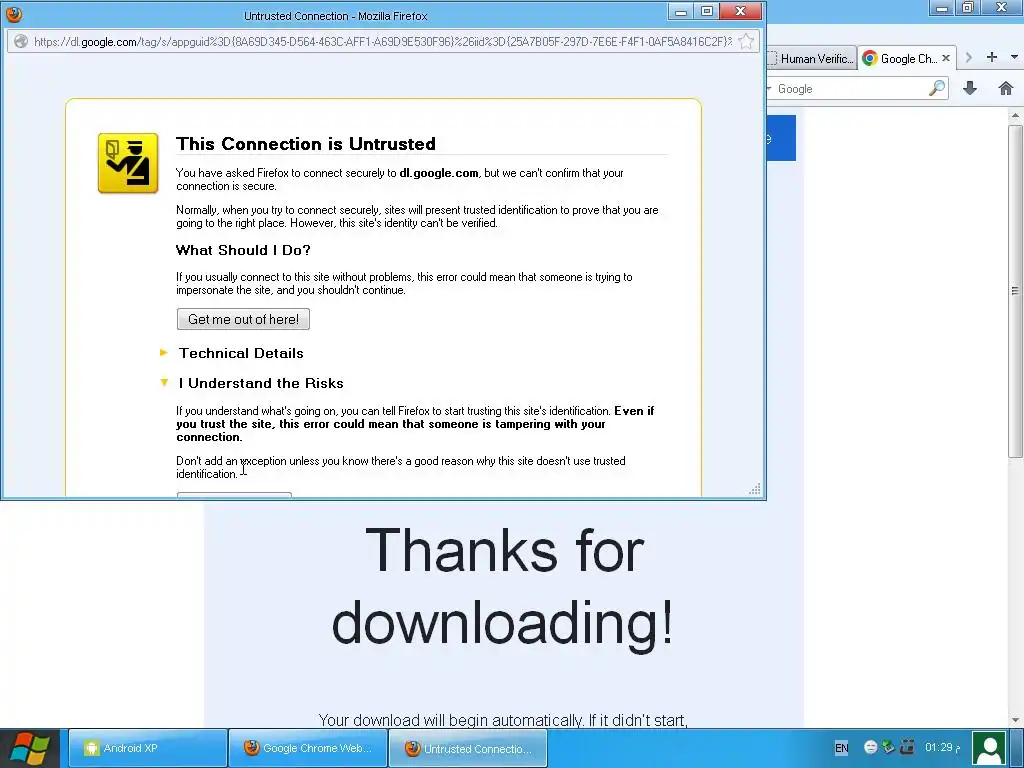
Task: Click the blue button partly hidden behind the dialog
Action: (x=781, y=138)
